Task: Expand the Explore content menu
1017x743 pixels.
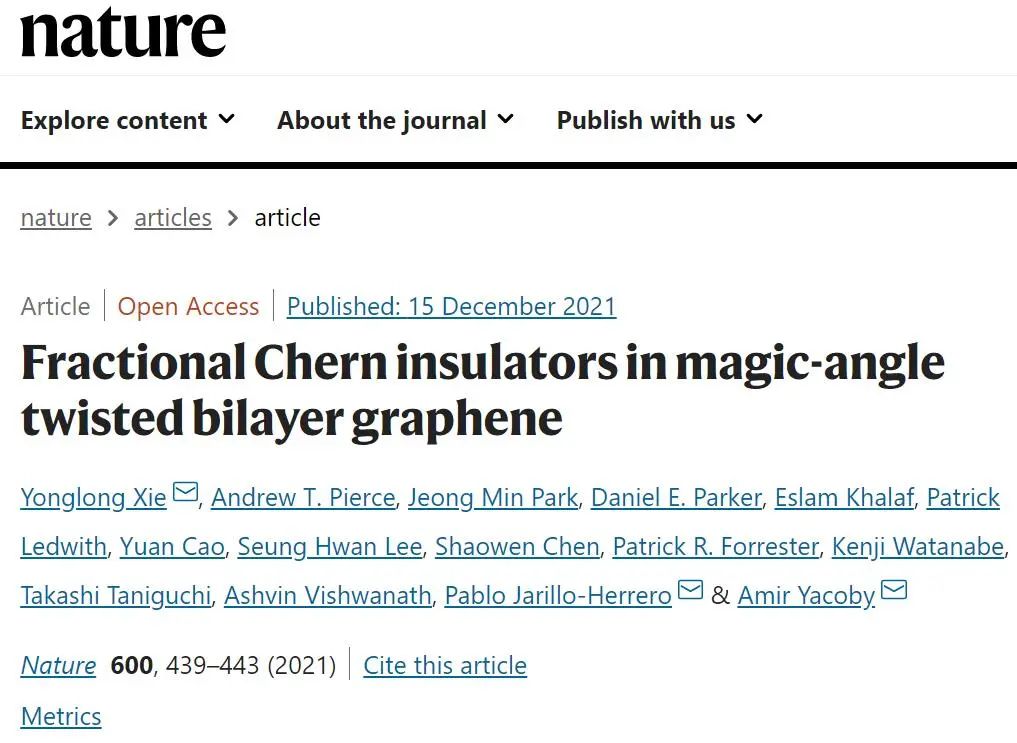Action: [127, 120]
